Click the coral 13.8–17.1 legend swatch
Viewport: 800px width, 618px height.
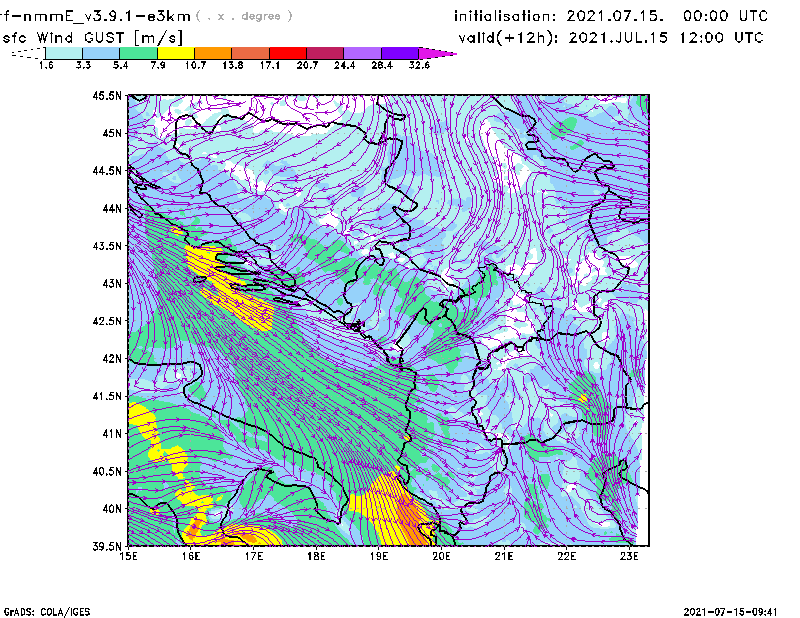tap(251, 53)
